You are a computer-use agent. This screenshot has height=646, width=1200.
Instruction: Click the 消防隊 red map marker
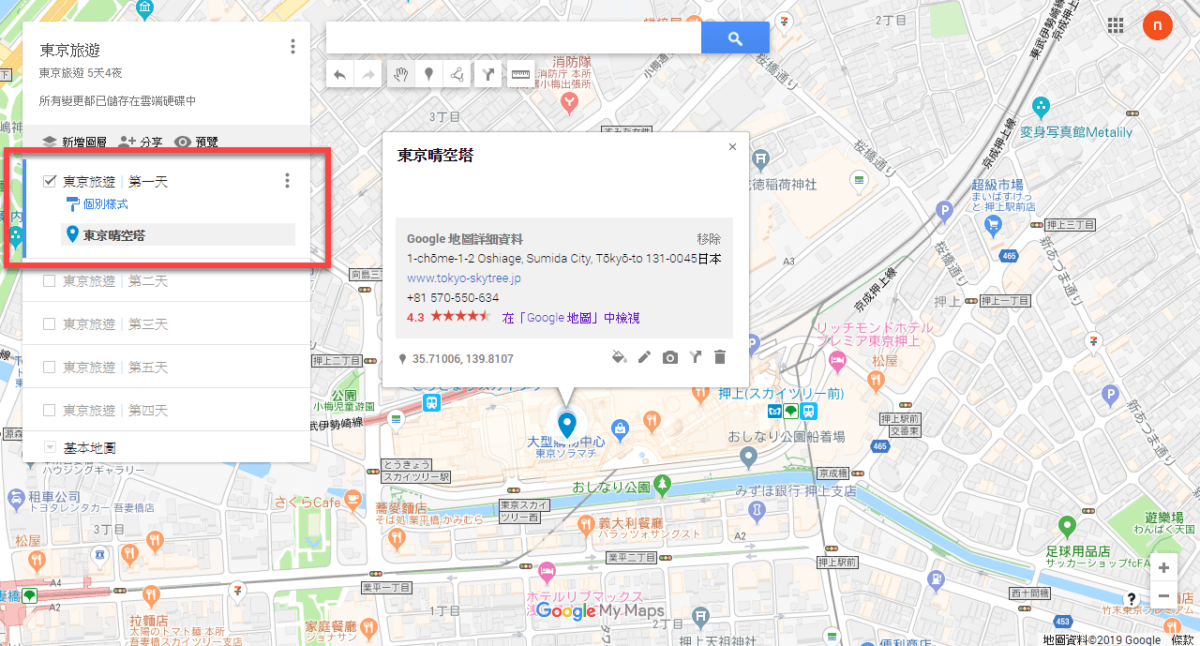(569, 101)
